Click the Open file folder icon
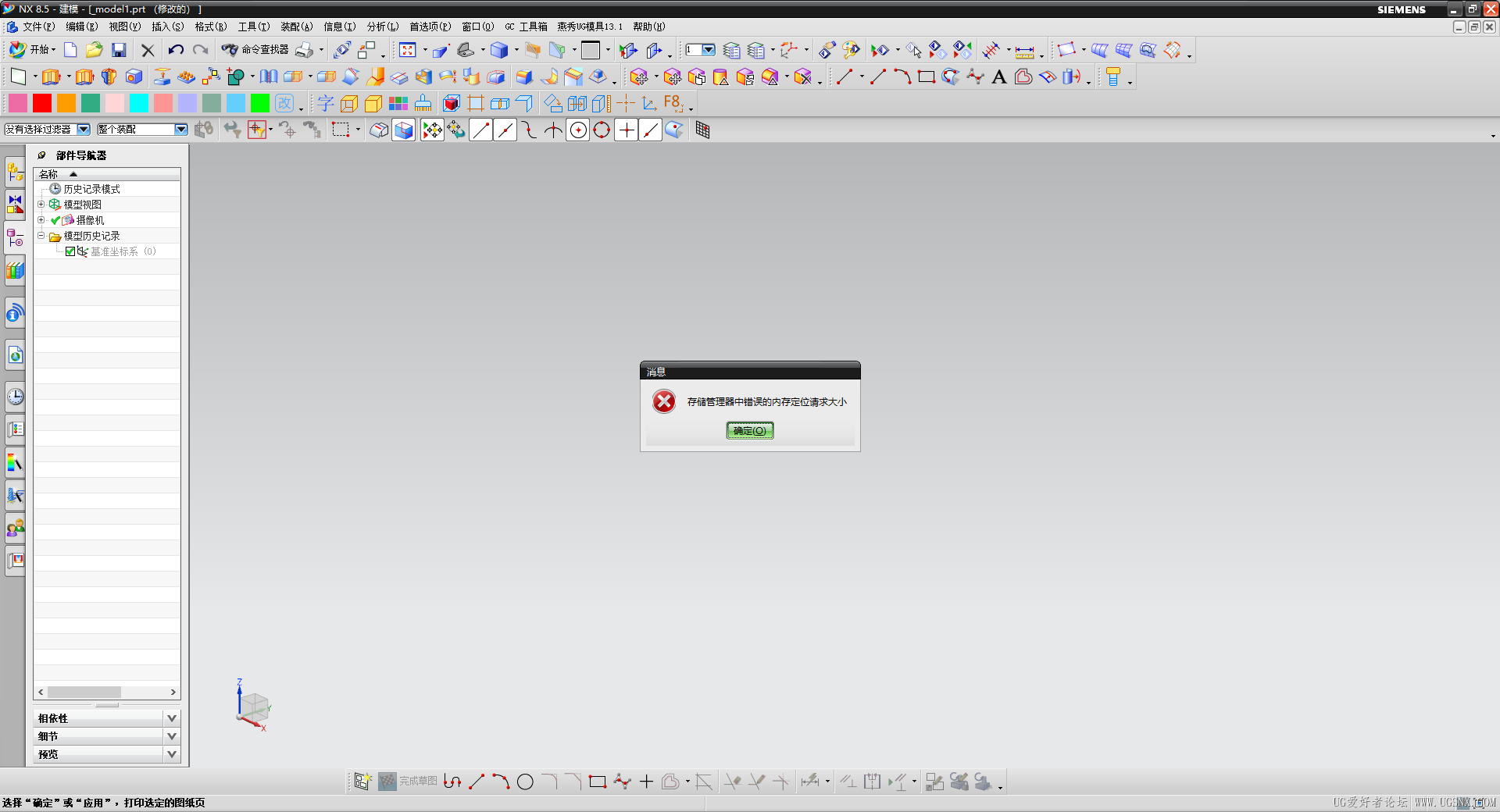 tap(95, 50)
